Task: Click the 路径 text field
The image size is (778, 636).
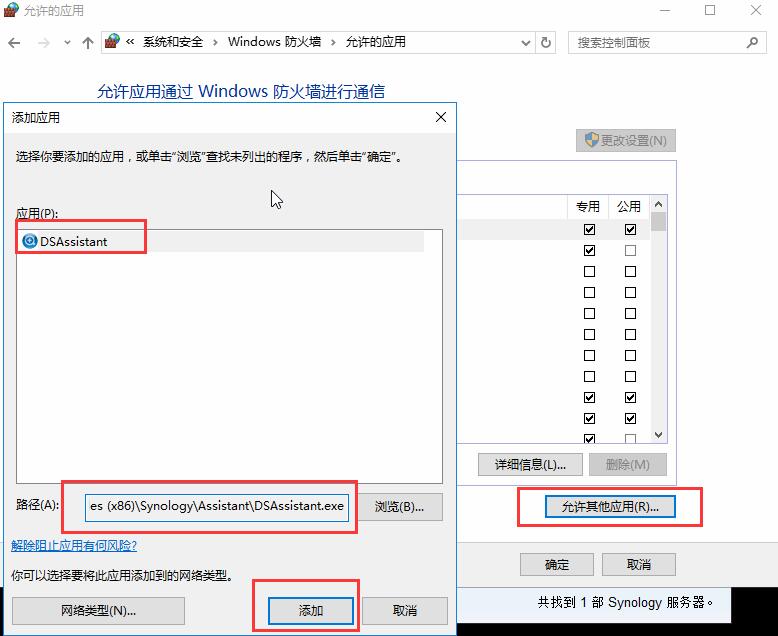Action: pos(216,506)
